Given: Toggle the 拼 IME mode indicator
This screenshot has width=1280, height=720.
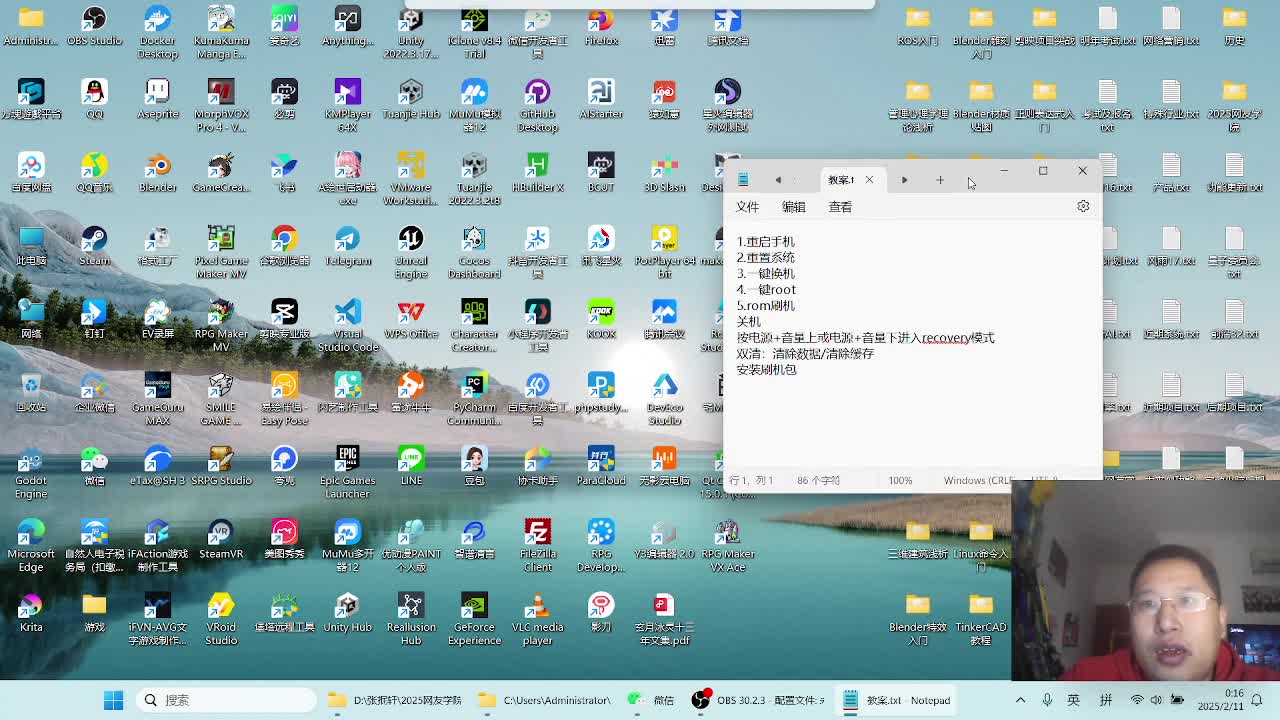Looking at the screenshot, I should 1106,700.
